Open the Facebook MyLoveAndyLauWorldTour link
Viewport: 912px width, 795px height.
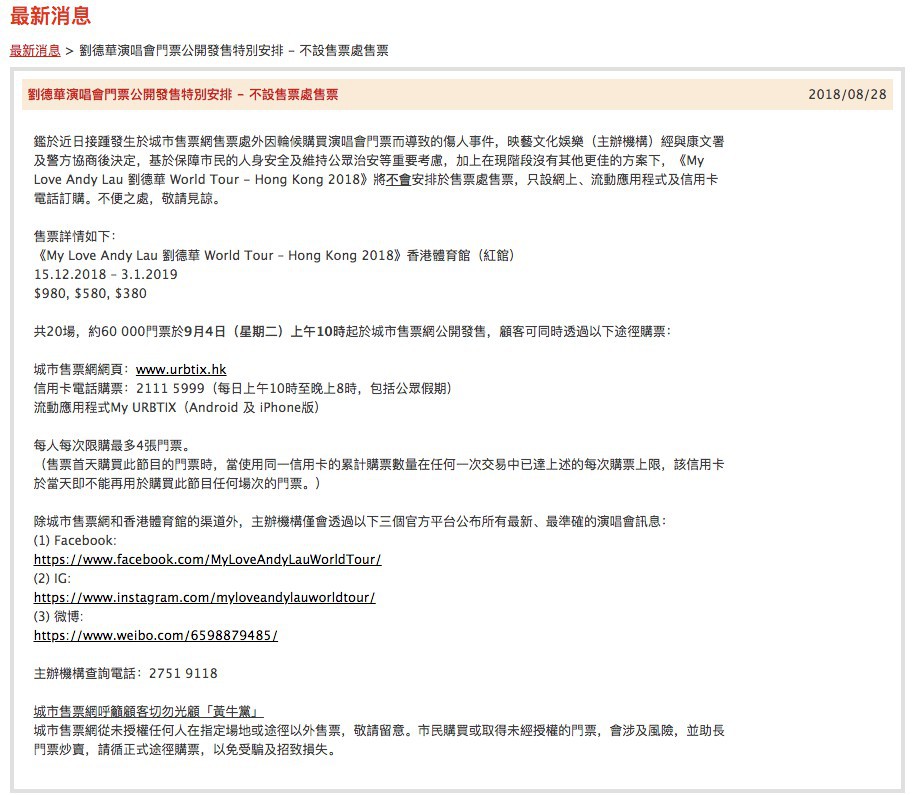tap(207, 560)
